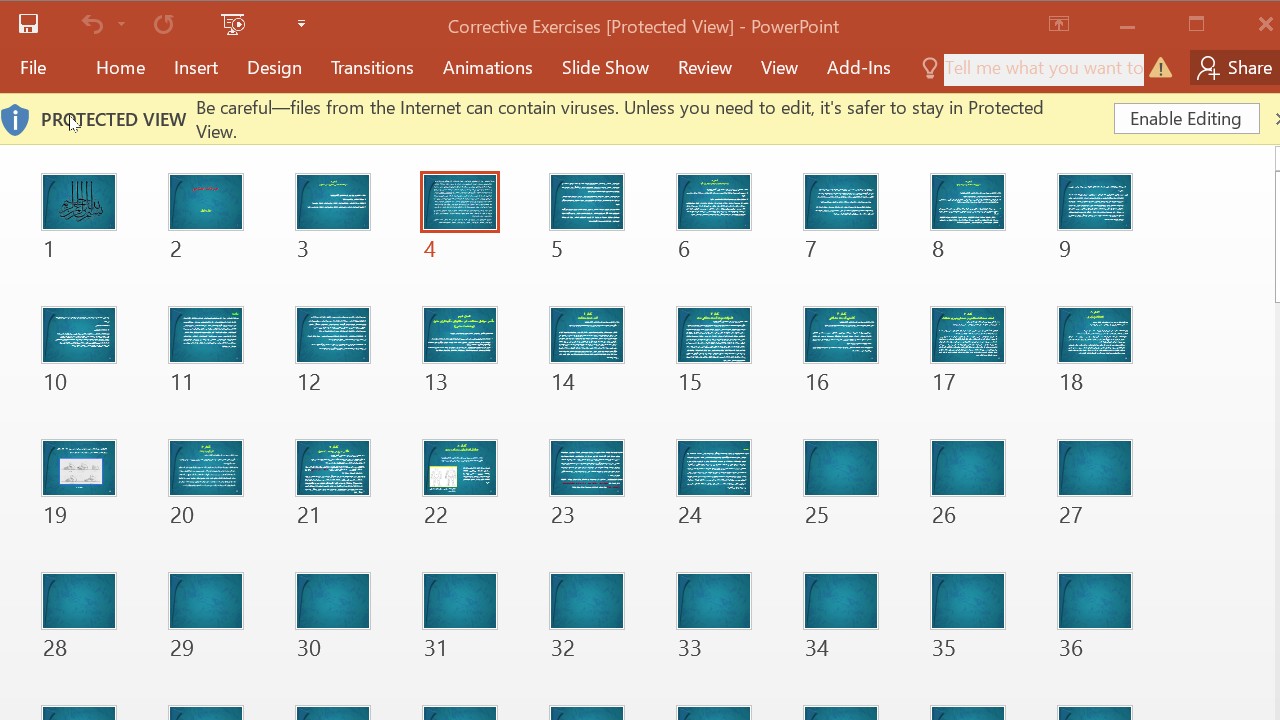Image resolution: width=1280 pixels, height=720 pixels.
Task: Select slide 24 thumbnail
Action: (x=714, y=468)
